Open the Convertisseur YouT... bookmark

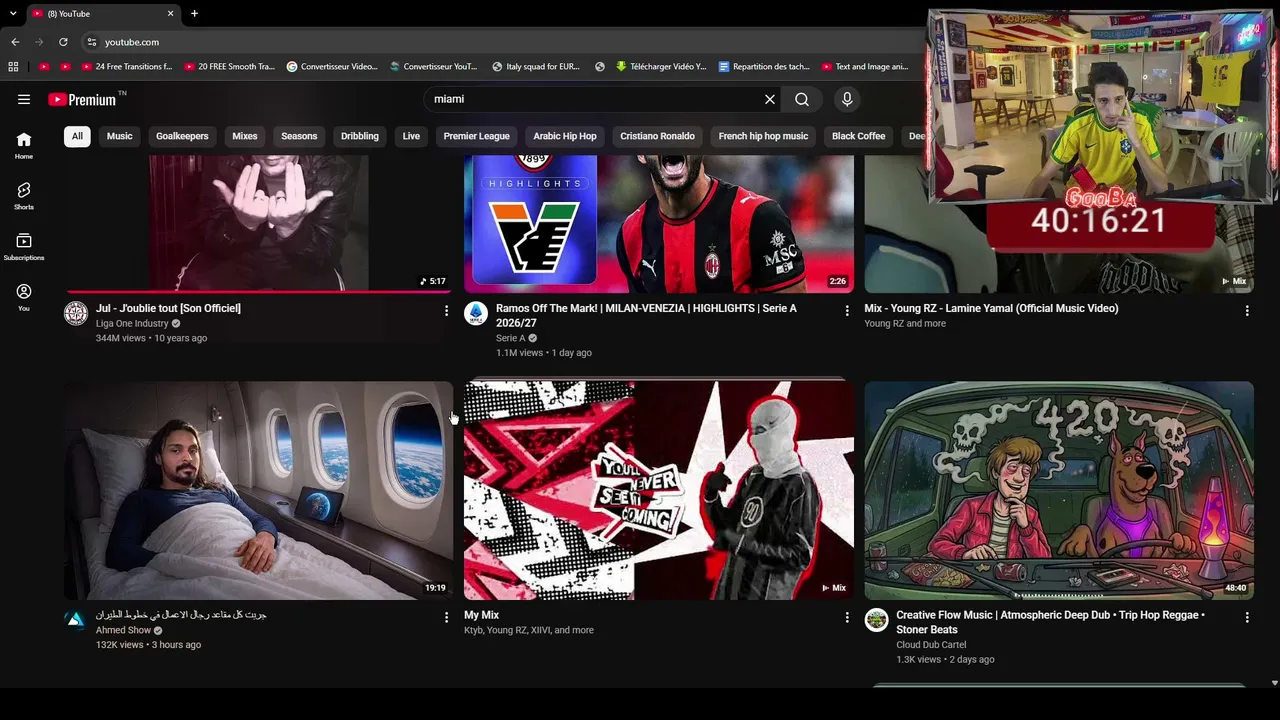(434, 67)
